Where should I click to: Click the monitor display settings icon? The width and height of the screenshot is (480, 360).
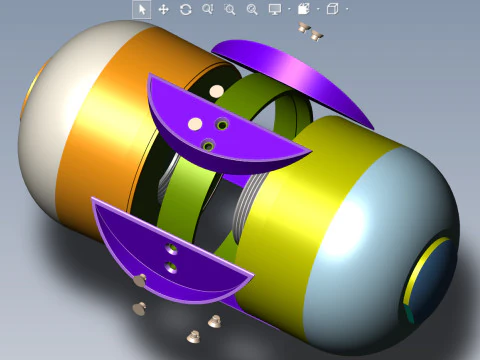point(275,9)
